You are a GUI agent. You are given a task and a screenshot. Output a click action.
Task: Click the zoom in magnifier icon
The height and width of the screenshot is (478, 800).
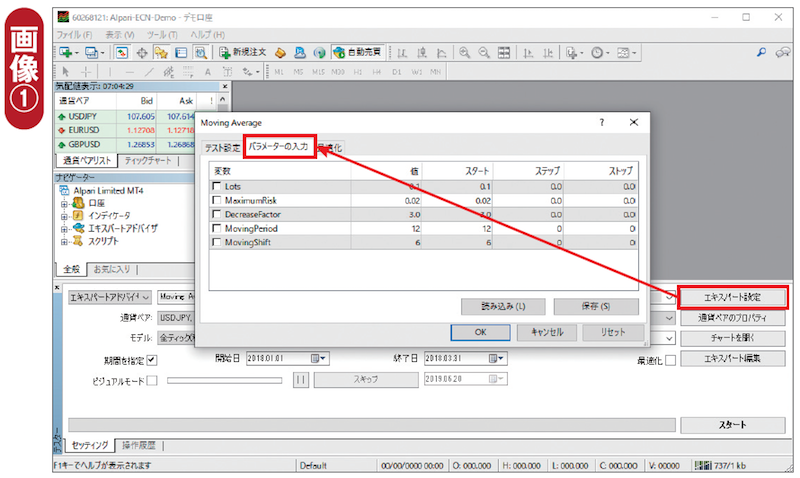(x=464, y=52)
